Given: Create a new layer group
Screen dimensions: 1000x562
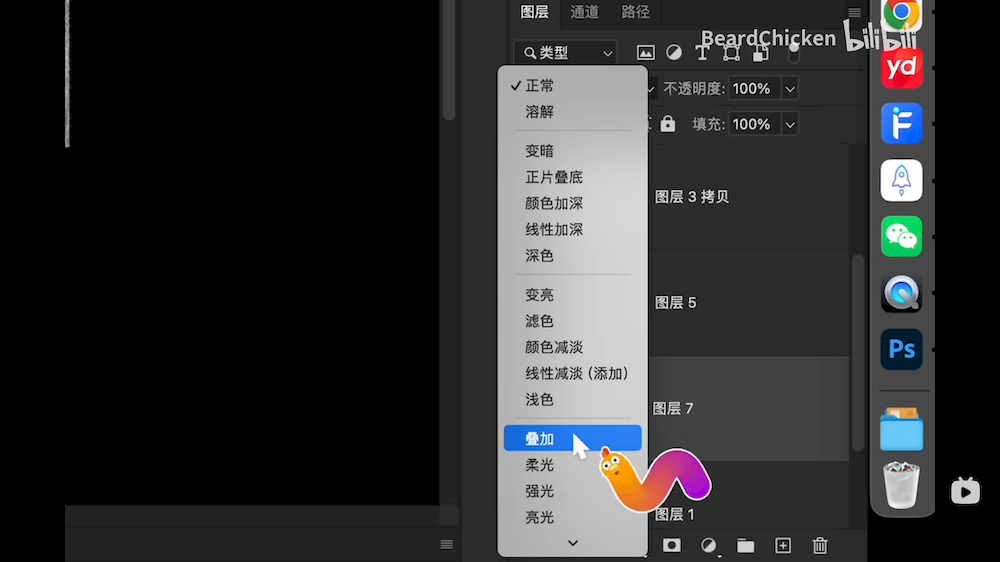Looking at the screenshot, I should tap(746, 545).
